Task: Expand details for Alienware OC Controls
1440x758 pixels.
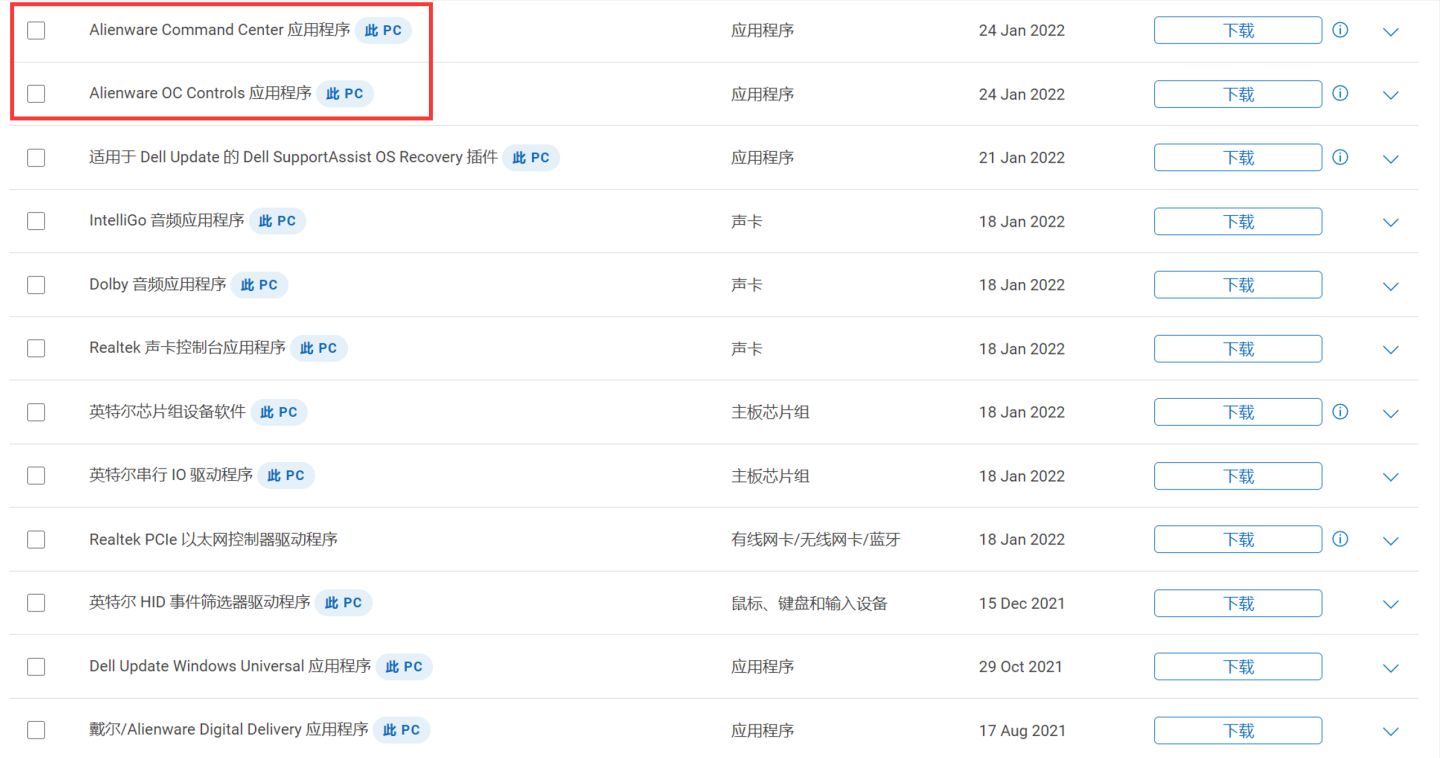Action: pyautogui.click(x=1390, y=94)
